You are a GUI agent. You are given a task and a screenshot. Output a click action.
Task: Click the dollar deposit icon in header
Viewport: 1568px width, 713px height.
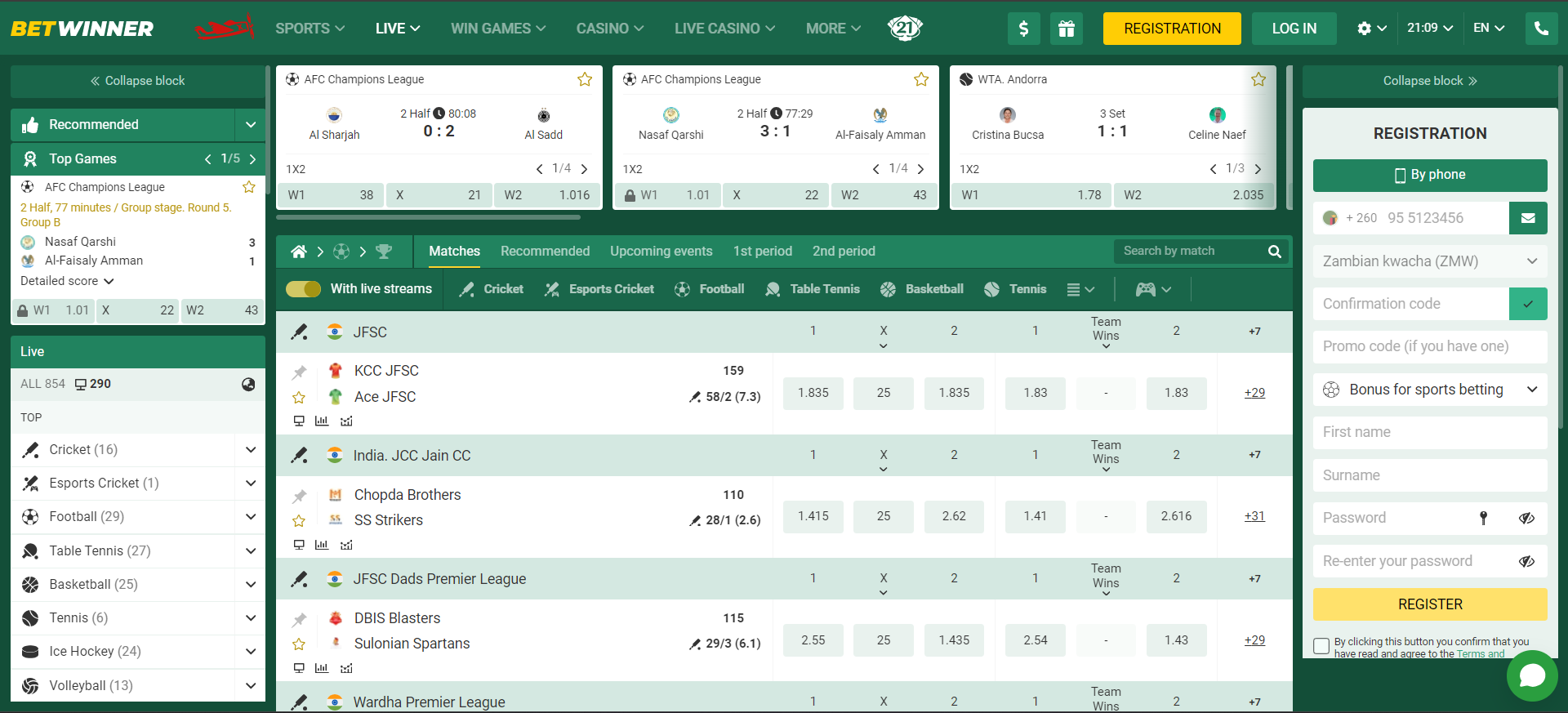click(1023, 29)
